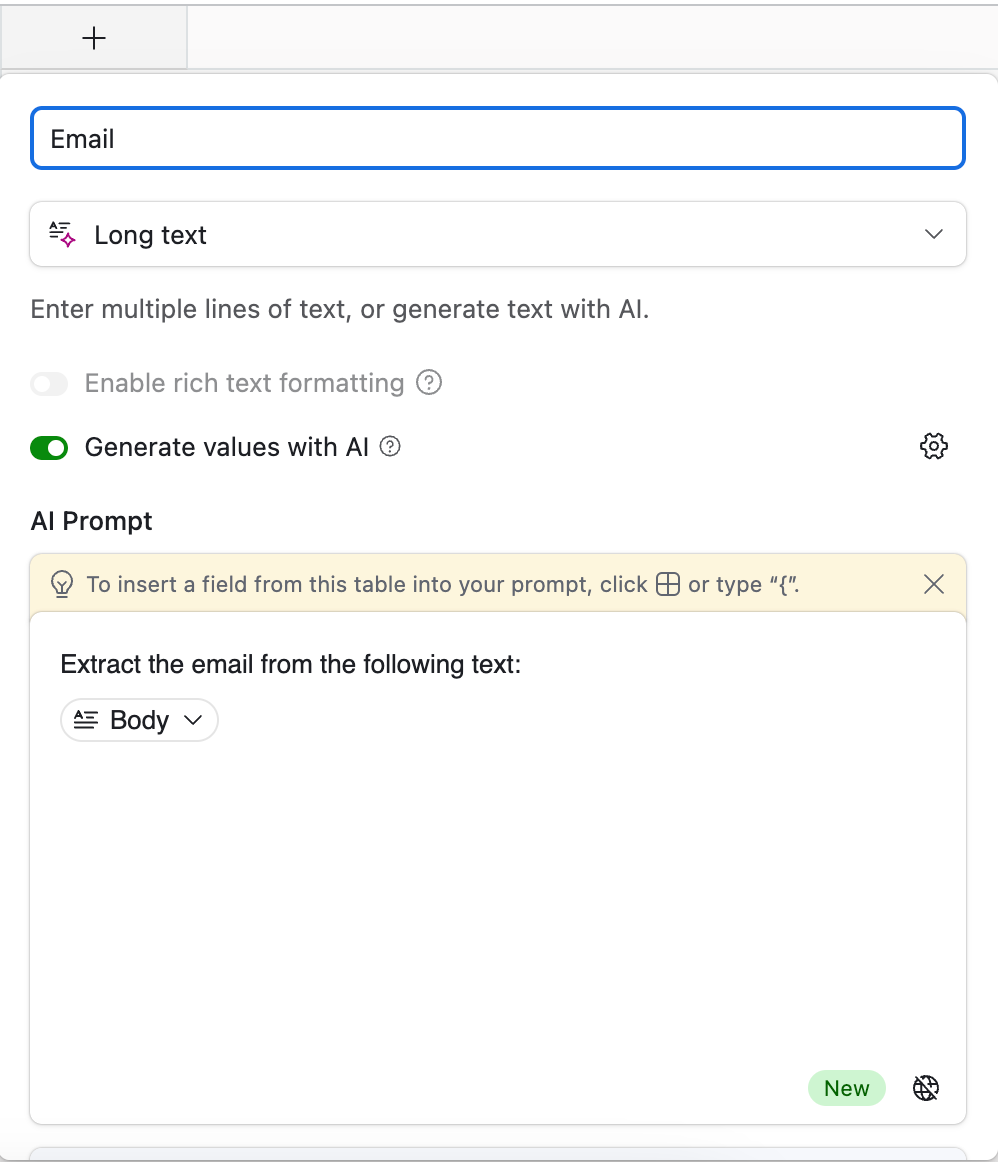
Task: Click the insert-field grid icon in tip
Action: point(668,584)
